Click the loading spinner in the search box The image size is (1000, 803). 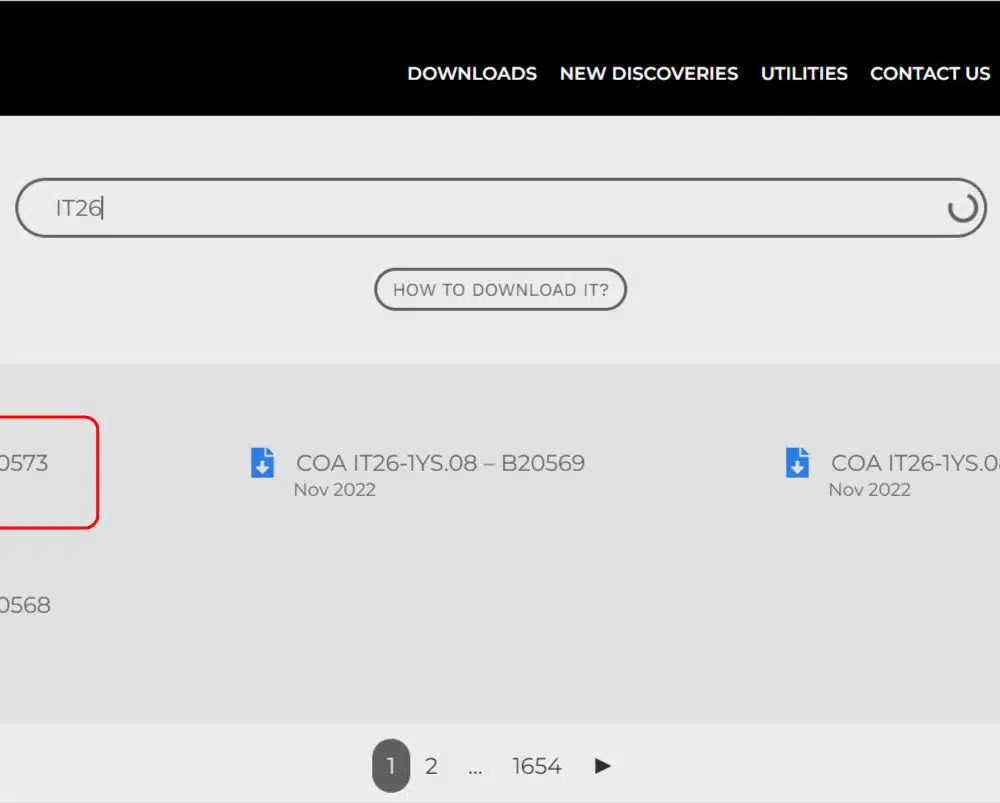click(x=962, y=208)
